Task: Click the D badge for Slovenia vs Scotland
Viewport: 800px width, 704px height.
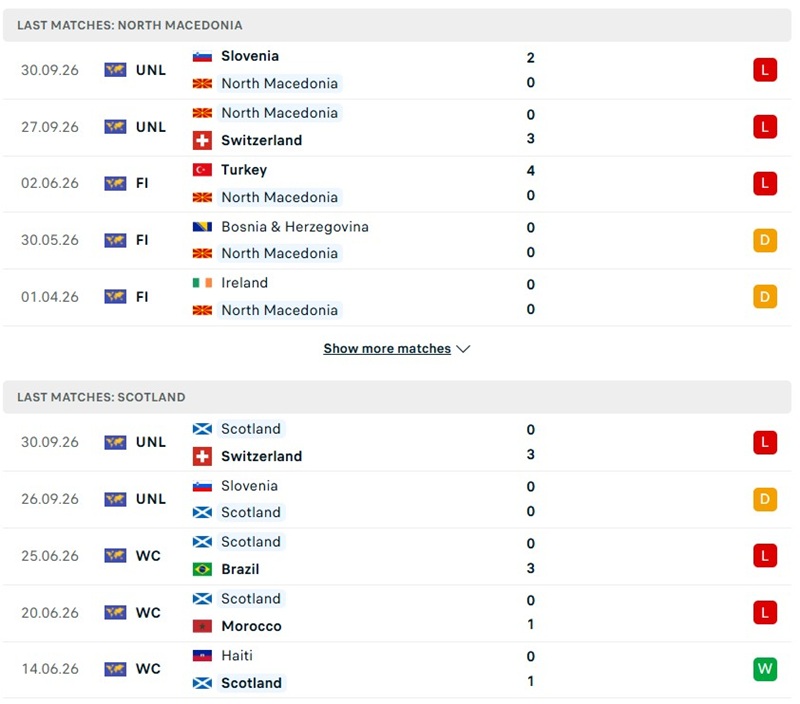Action: 765,499
